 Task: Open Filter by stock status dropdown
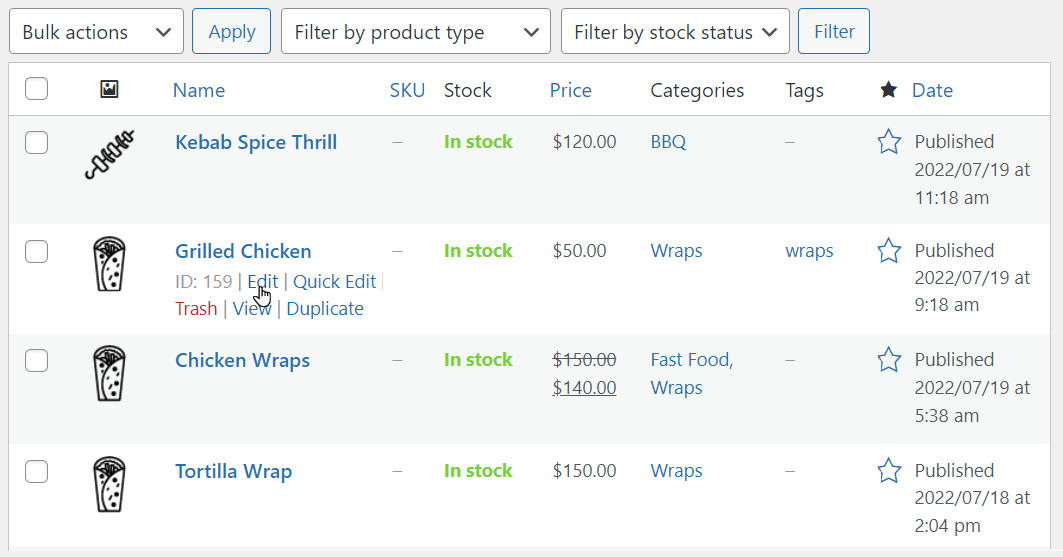coord(675,31)
